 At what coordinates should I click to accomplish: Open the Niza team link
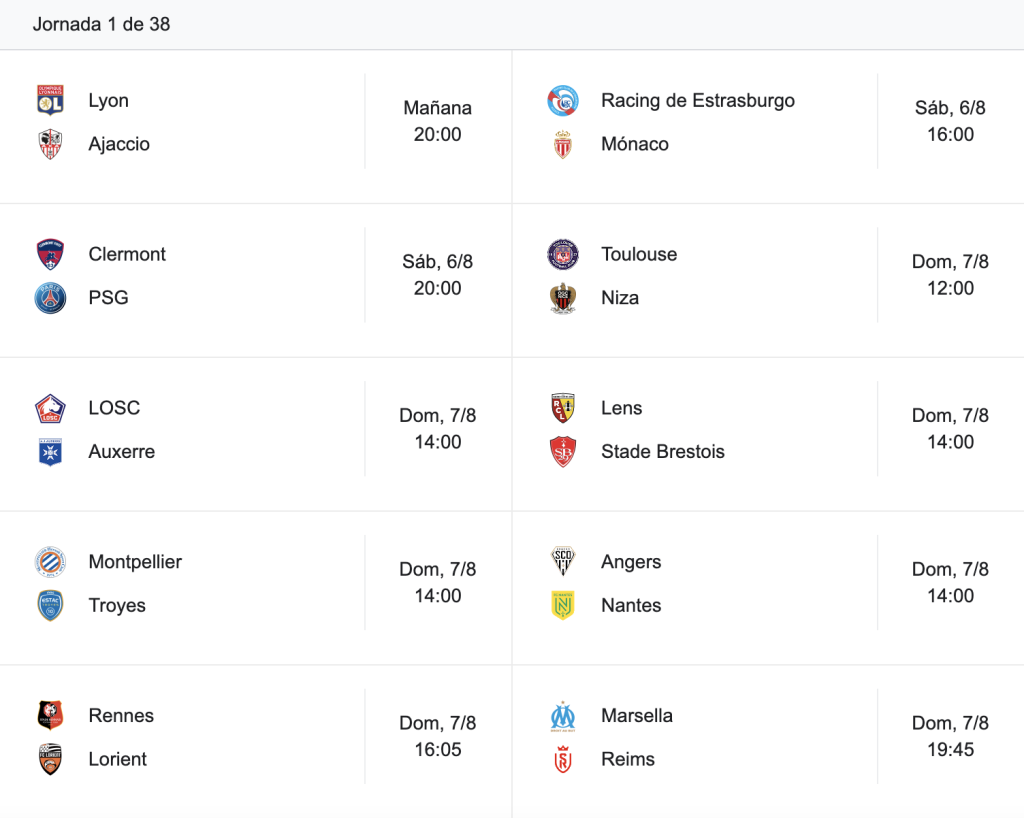coord(620,298)
